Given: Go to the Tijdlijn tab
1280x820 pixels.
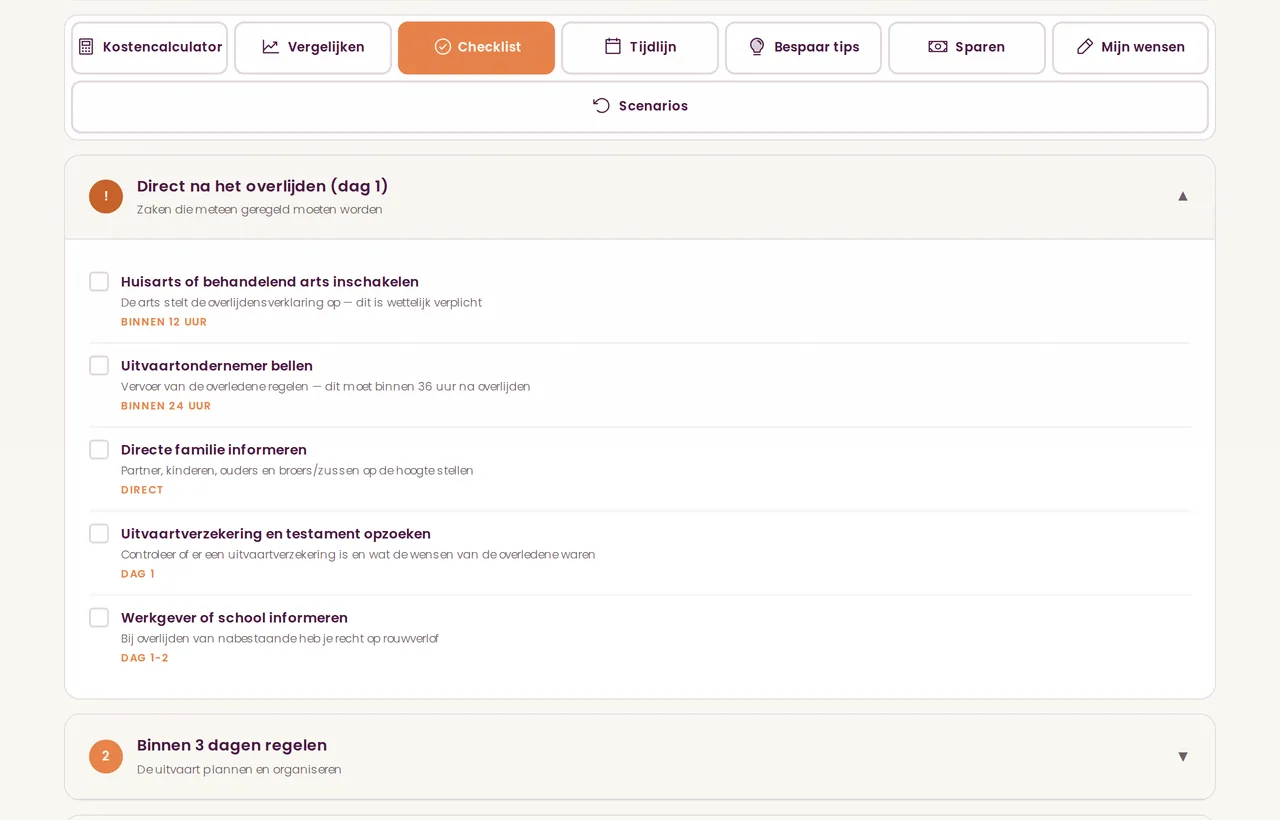Looking at the screenshot, I should [x=640, y=48].
